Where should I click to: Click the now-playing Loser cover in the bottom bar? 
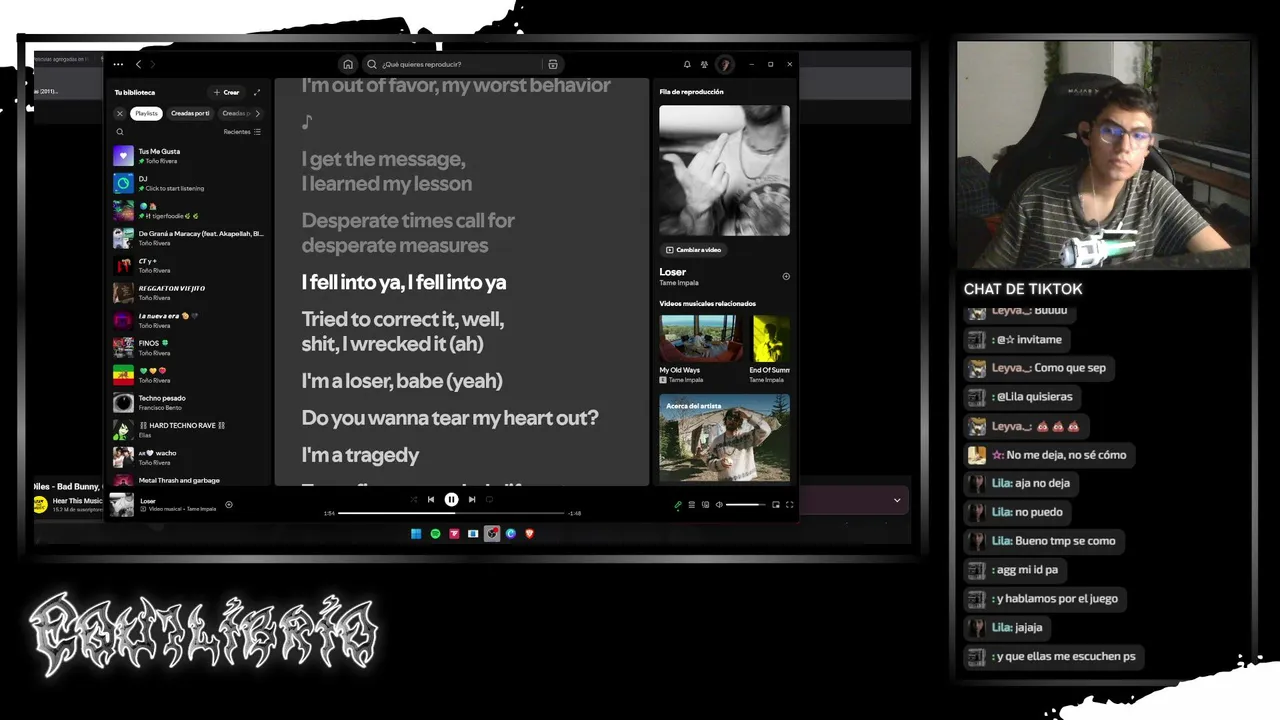click(122, 504)
